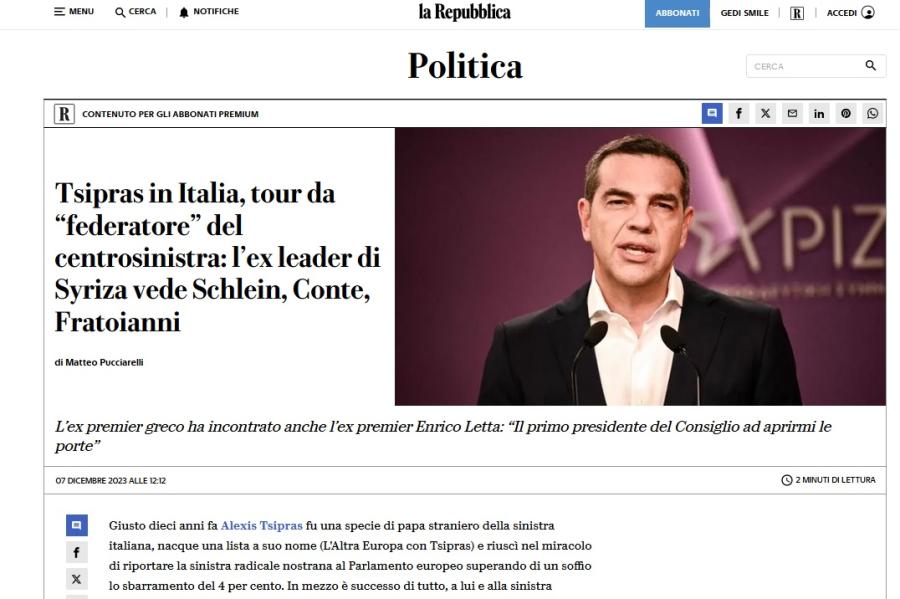Viewport: 900px width, 599px height.
Task: Open GEDI SMILE link
Action: (x=744, y=13)
